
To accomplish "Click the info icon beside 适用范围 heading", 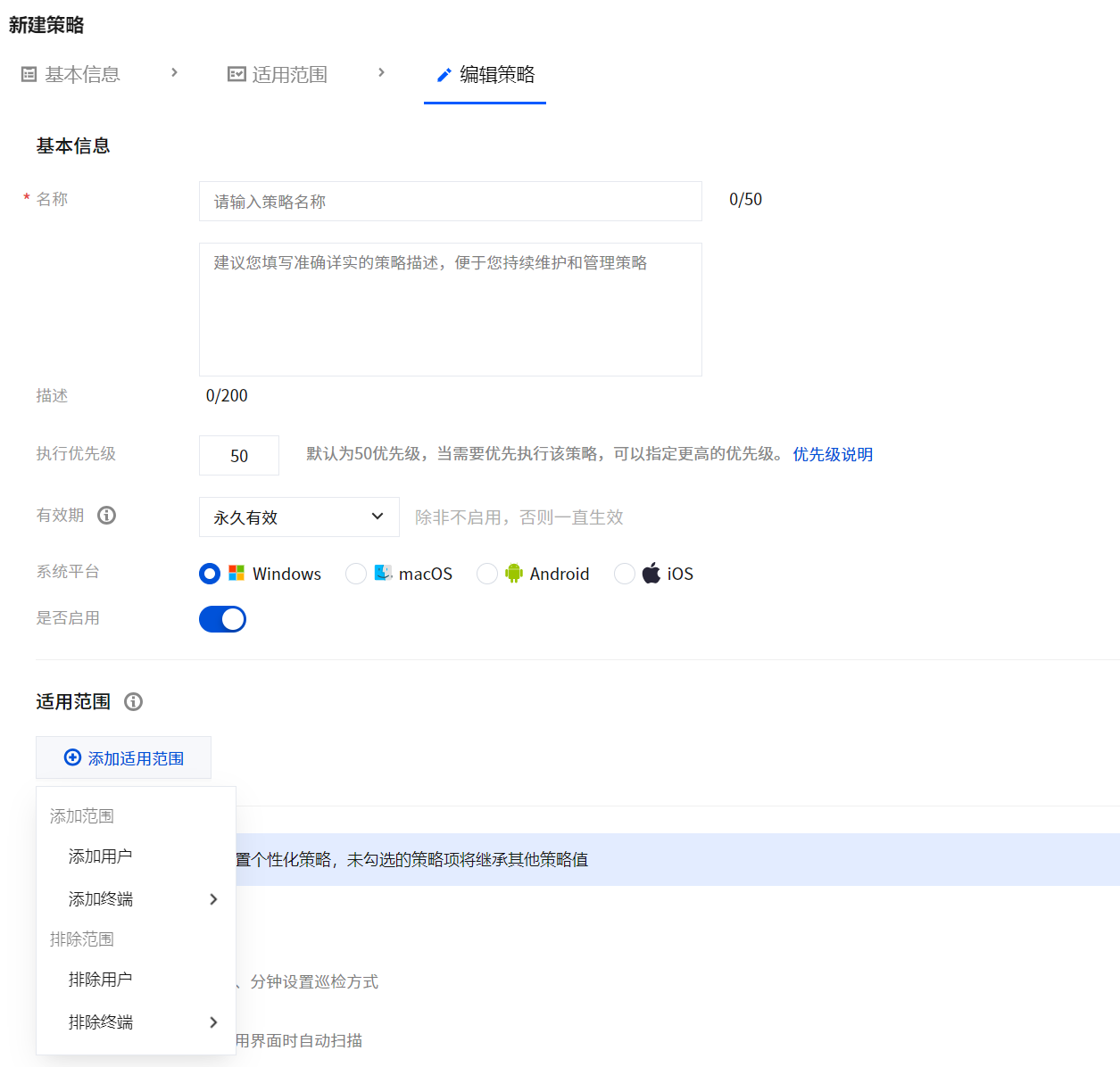I will [x=134, y=702].
